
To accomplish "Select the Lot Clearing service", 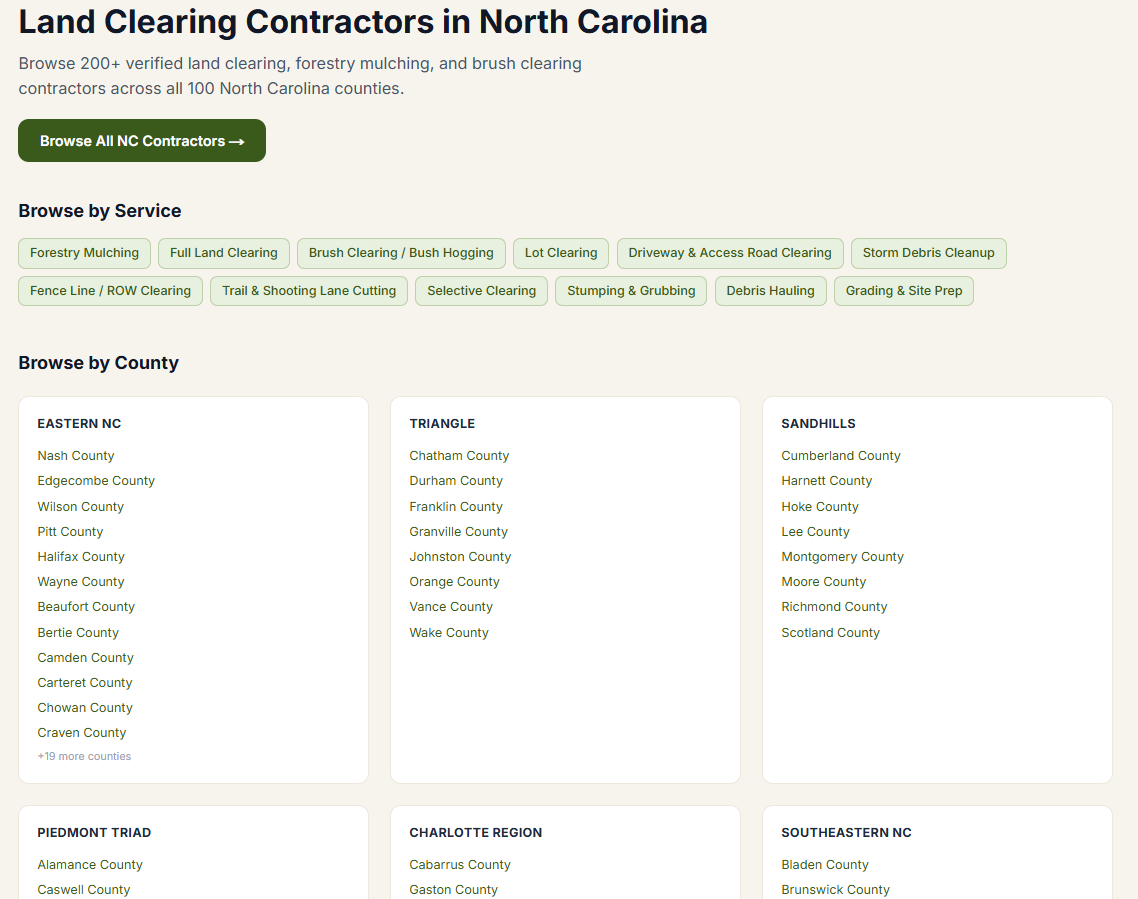I will [x=560, y=253].
